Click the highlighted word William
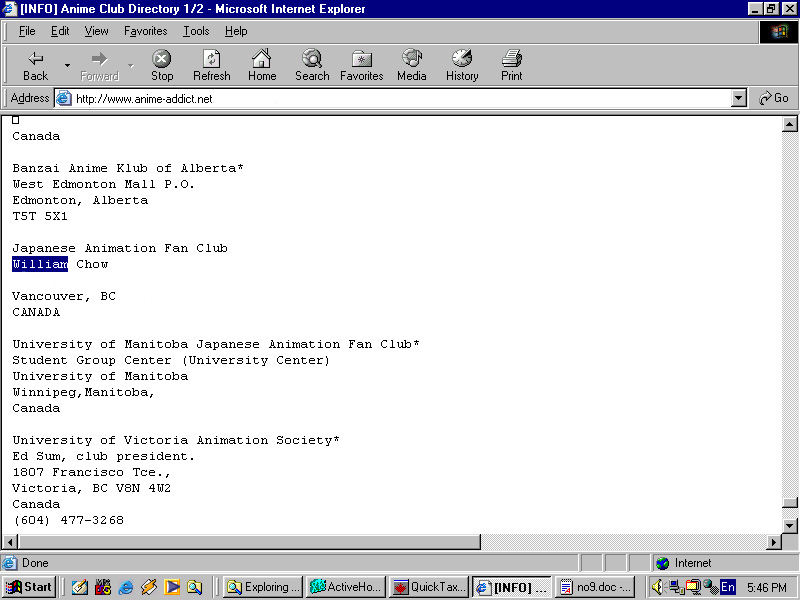 (40, 264)
